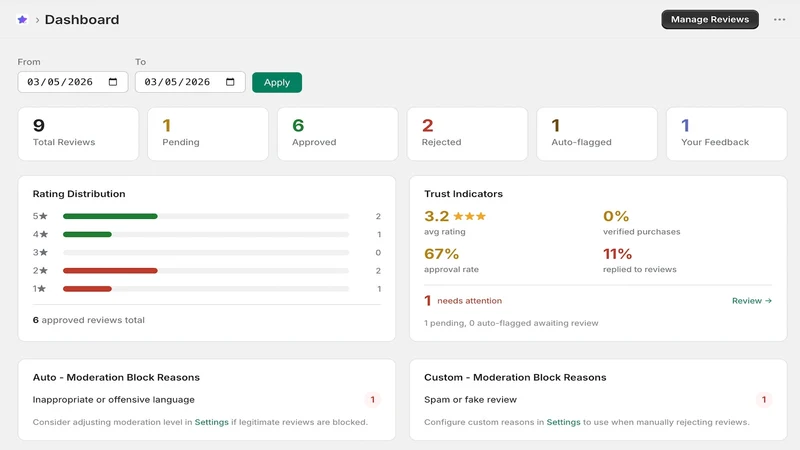Viewport: 800px width, 450px height.
Task: Open the Rejected reviews card
Action: point(467,134)
